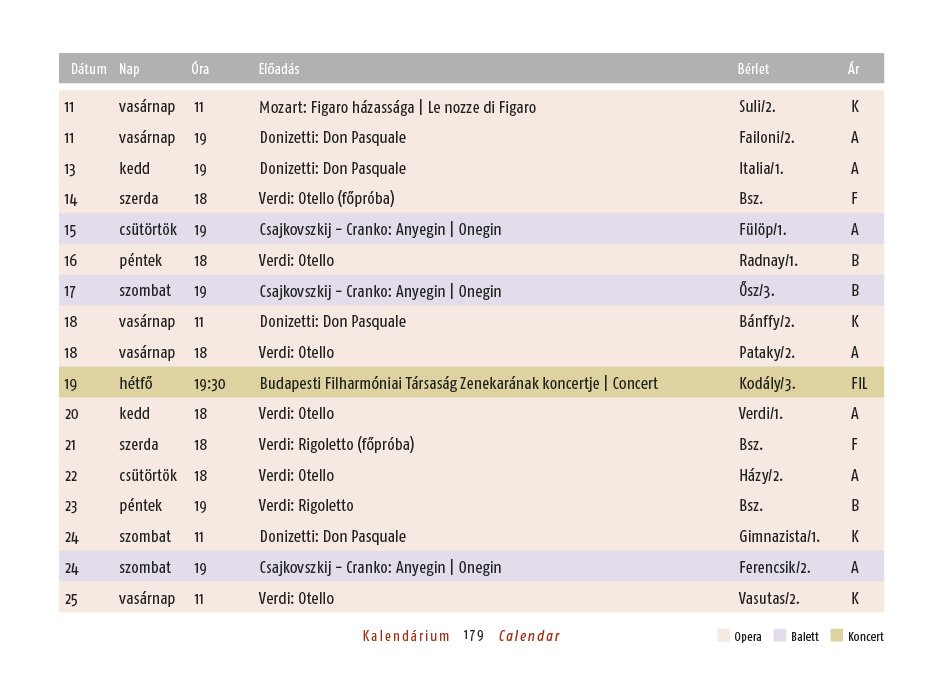Screen dimensions: 945x679
Task: Select the Óra column header
Action: click(200, 69)
